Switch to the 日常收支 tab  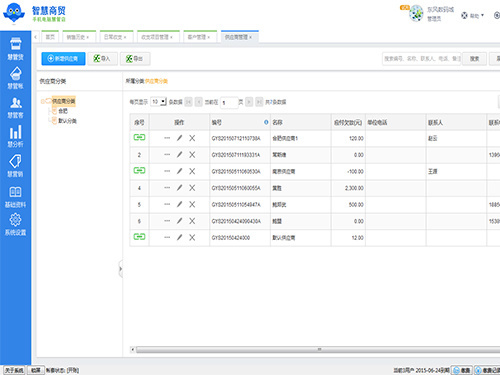pos(116,37)
